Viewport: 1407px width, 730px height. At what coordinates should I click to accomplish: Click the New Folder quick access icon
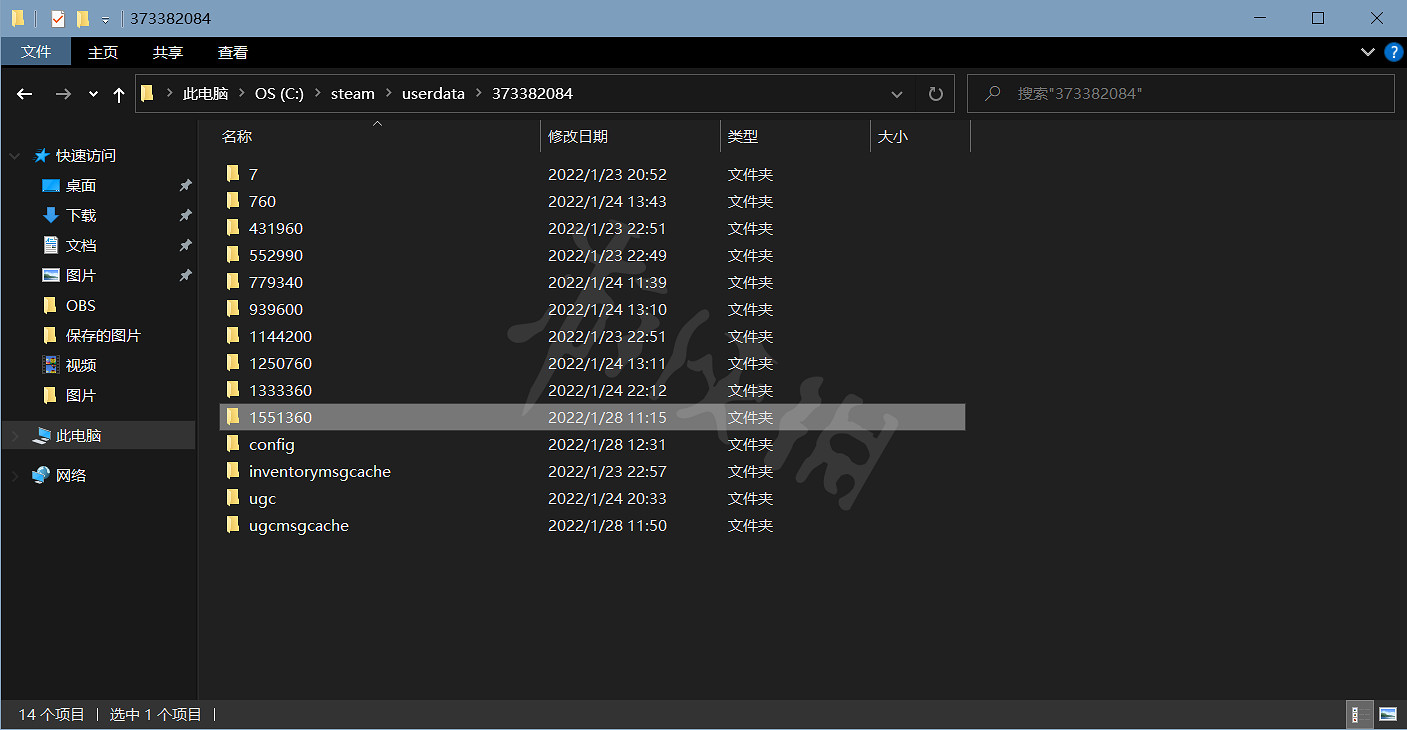click(82, 18)
